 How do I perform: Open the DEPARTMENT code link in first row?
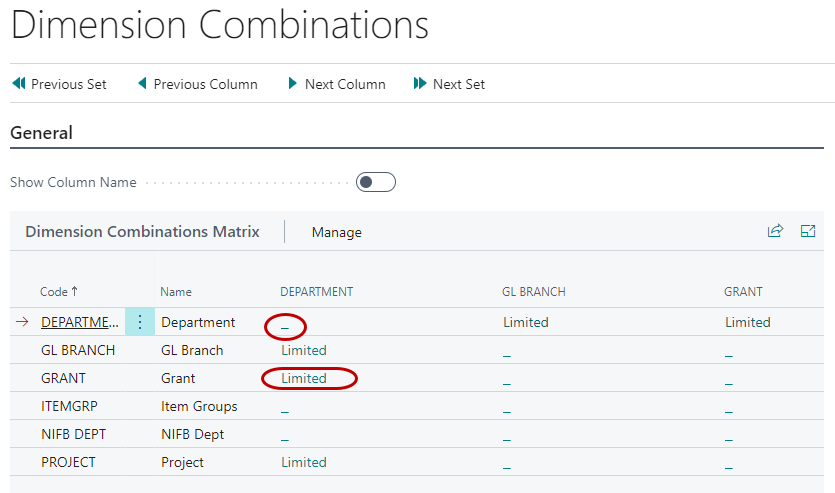pos(80,322)
